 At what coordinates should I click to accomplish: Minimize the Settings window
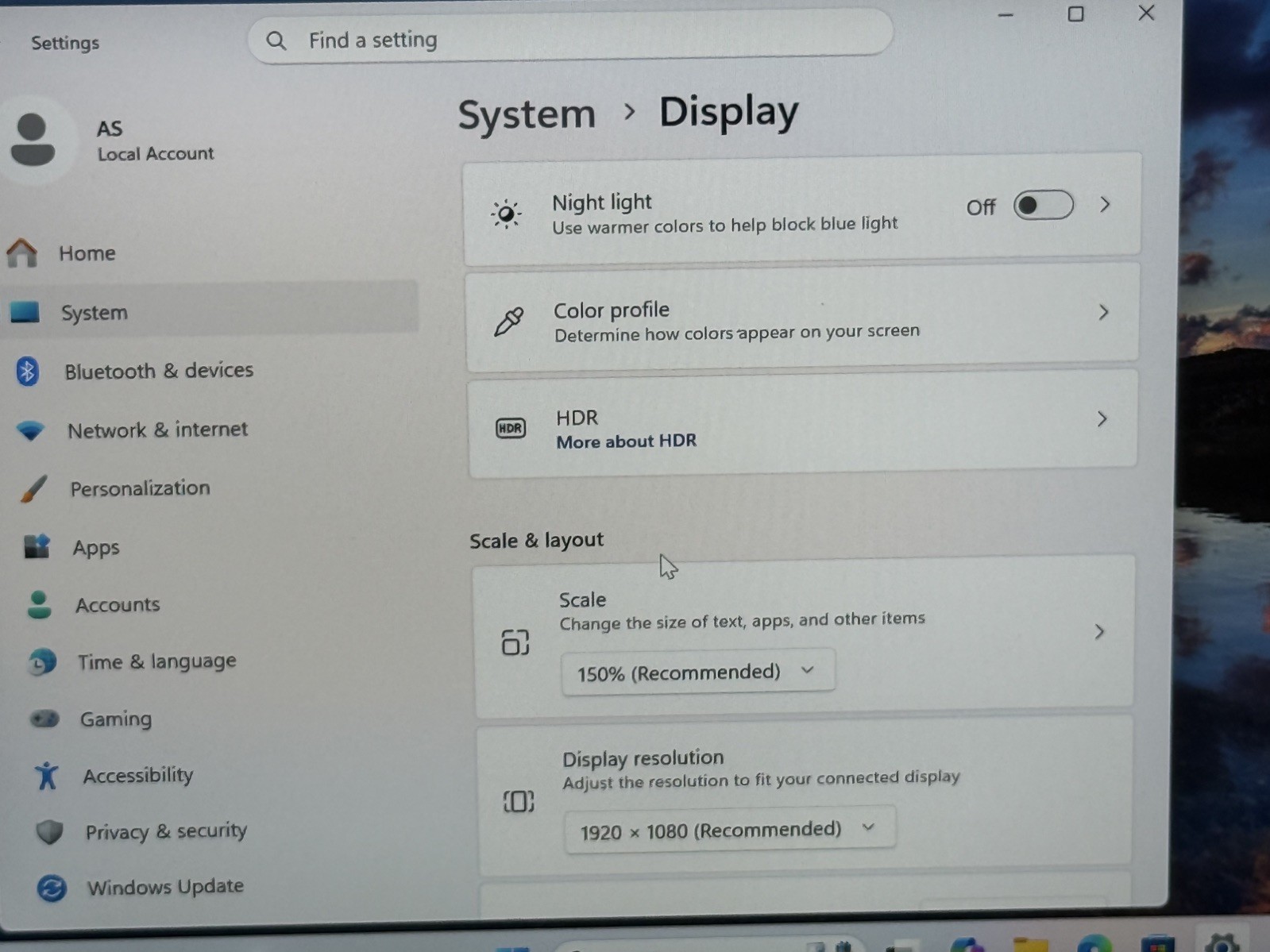(x=1006, y=15)
